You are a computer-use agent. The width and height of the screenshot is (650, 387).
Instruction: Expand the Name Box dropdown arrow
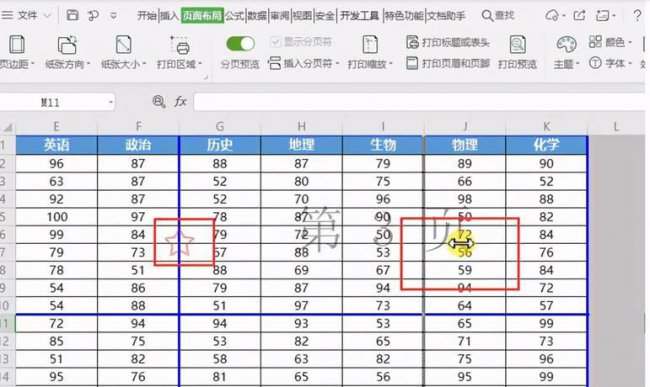(x=111, y=102)
